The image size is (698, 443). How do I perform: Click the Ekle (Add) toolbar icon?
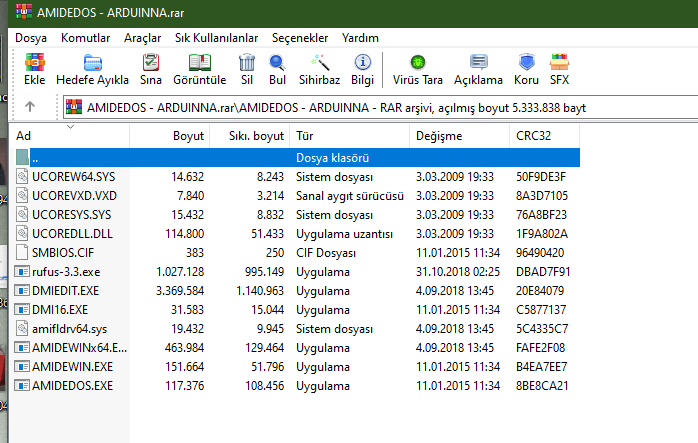(x=35, y=62)
